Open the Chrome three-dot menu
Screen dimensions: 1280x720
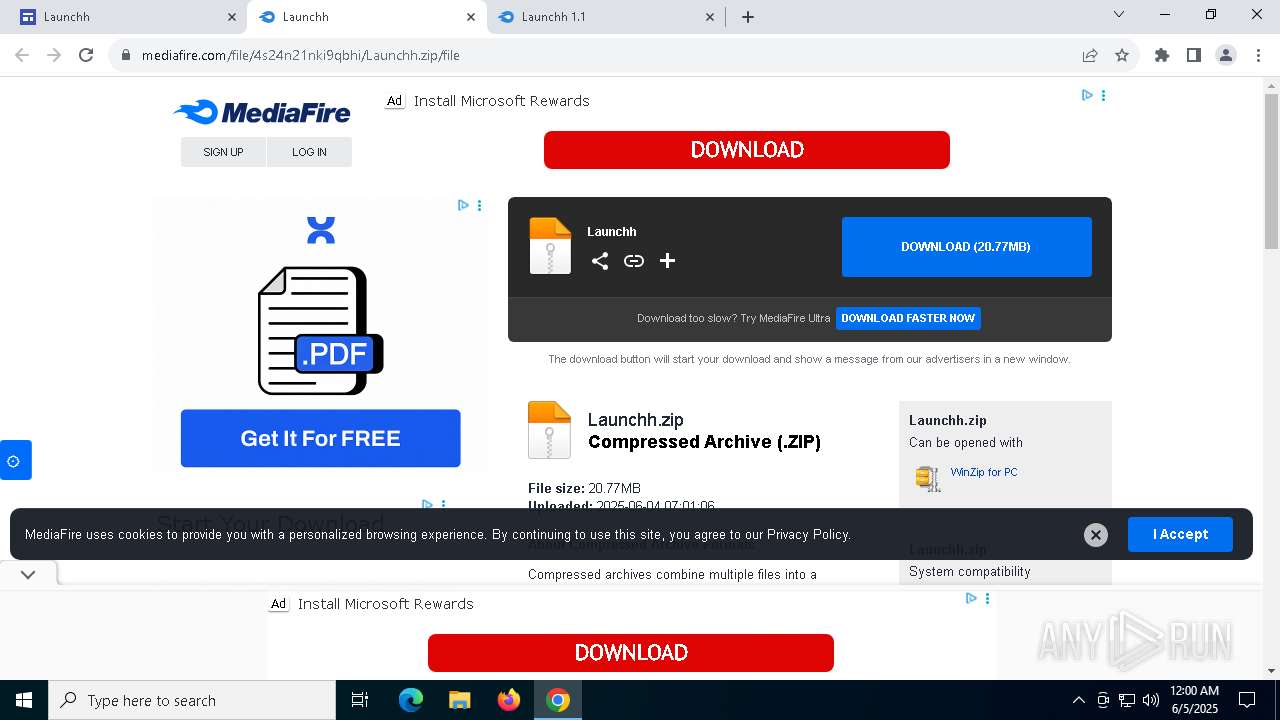1257,55
